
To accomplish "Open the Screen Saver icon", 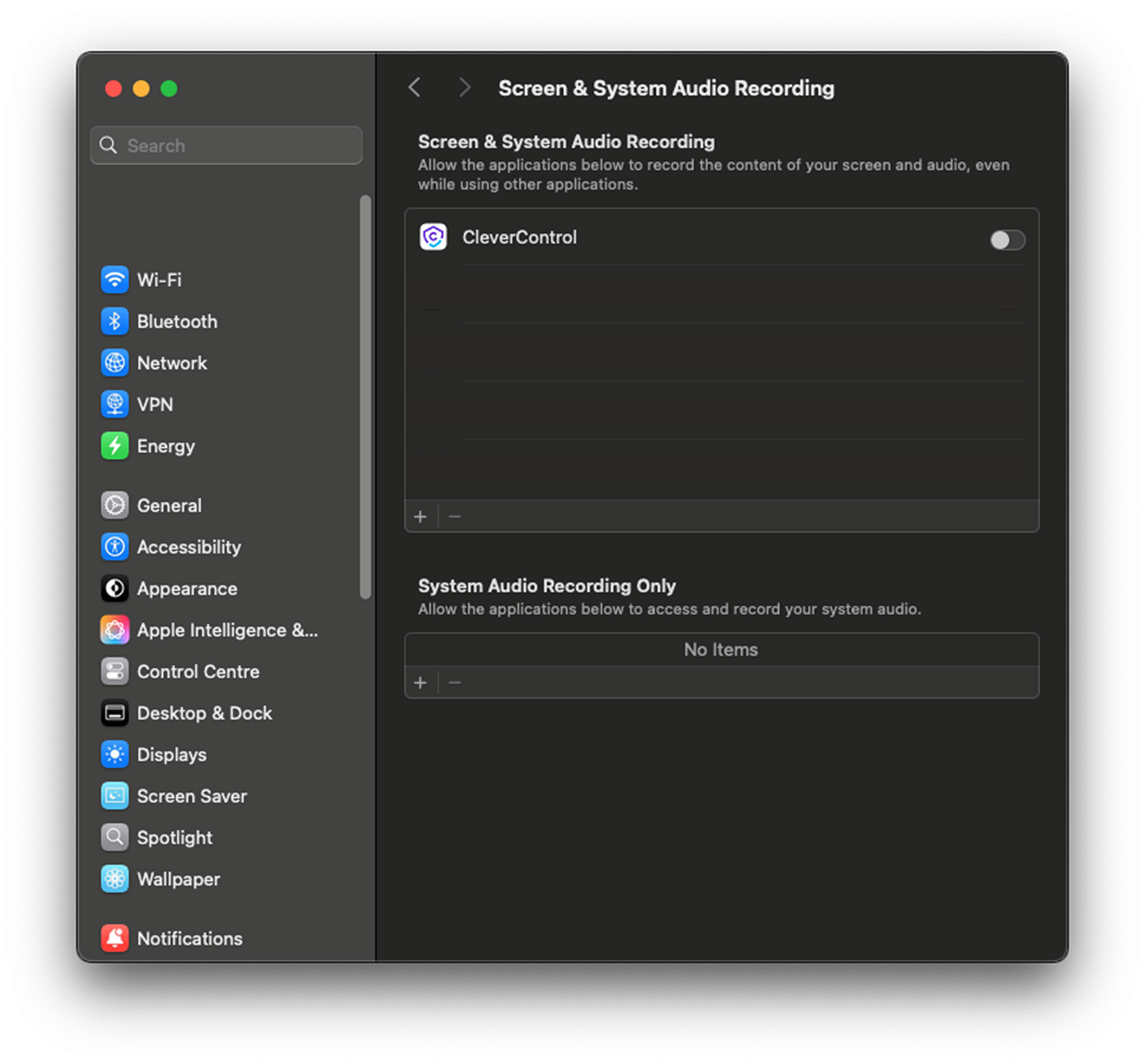I will click(x=114, y=796).
